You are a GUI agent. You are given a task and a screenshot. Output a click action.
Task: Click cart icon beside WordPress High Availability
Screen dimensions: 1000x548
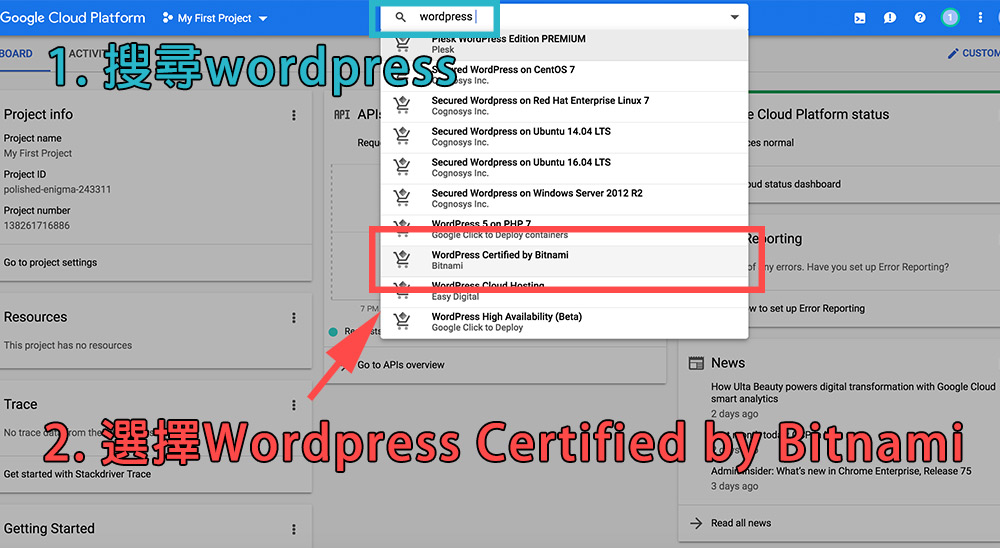pos(402,321)
